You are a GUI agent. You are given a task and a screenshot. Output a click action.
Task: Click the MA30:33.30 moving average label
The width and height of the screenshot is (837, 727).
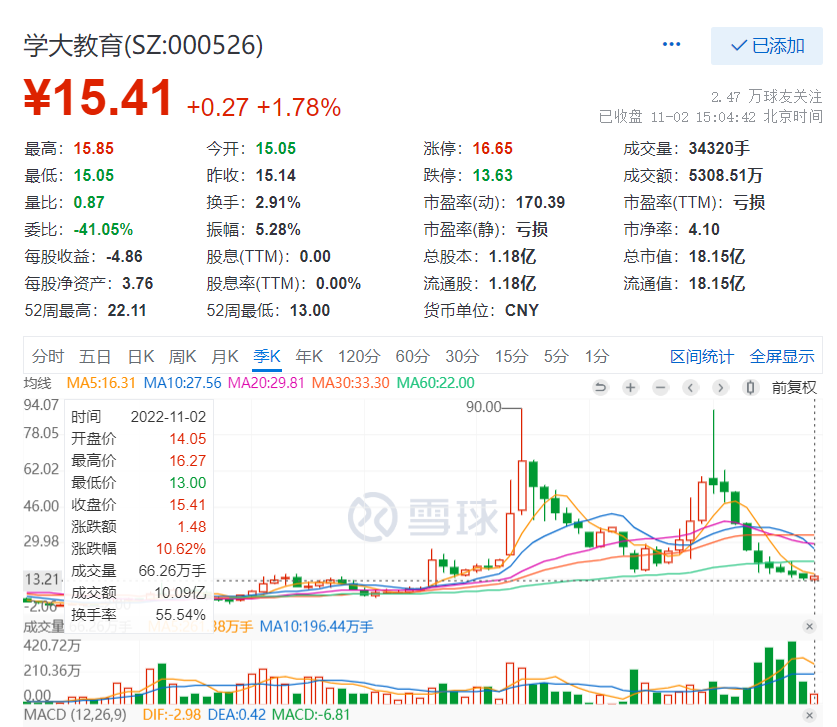(x=350, y=383)
